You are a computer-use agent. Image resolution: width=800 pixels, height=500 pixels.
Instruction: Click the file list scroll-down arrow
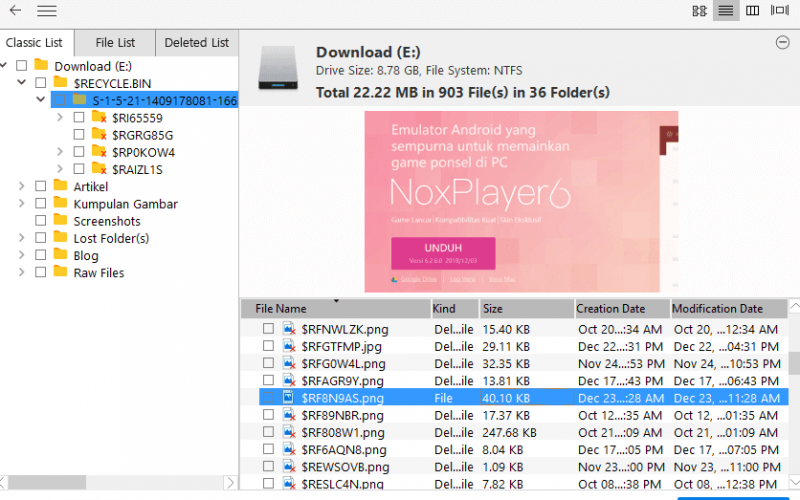tap(794, 482)
